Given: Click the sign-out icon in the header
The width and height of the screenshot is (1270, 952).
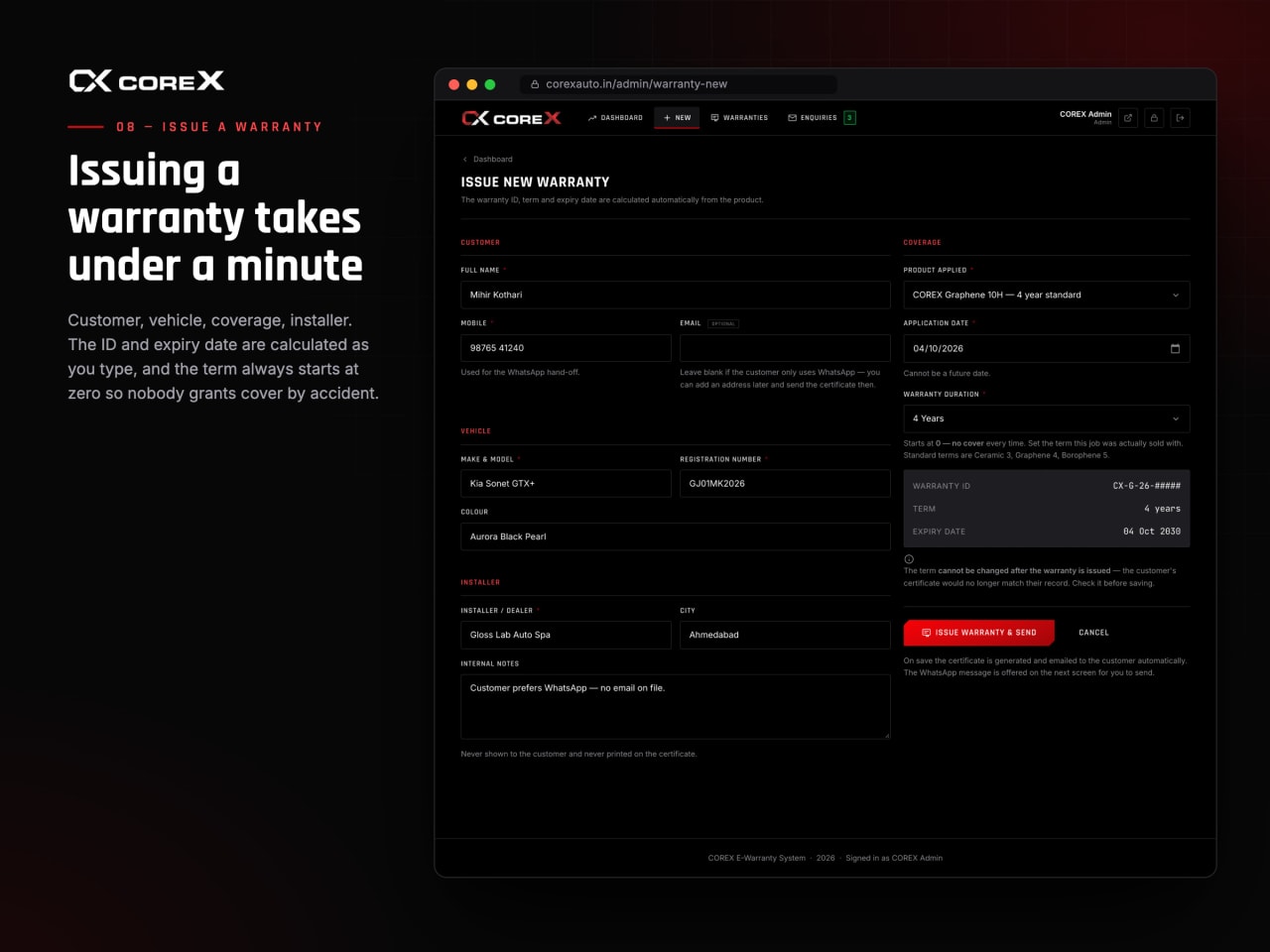Looking at the screenshot, I should (x=1180, y=118).
